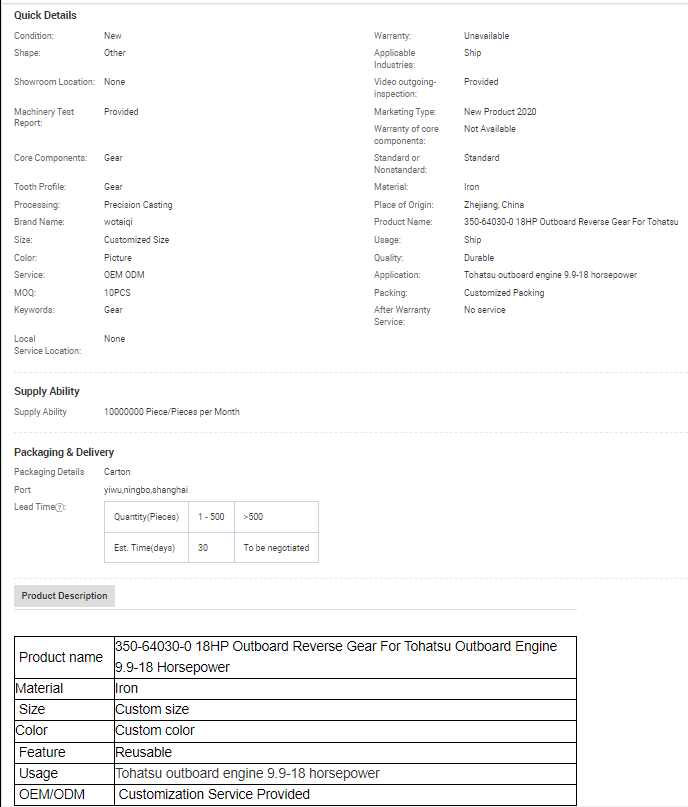Click the Quick Details heading

(x=45, y=15)
